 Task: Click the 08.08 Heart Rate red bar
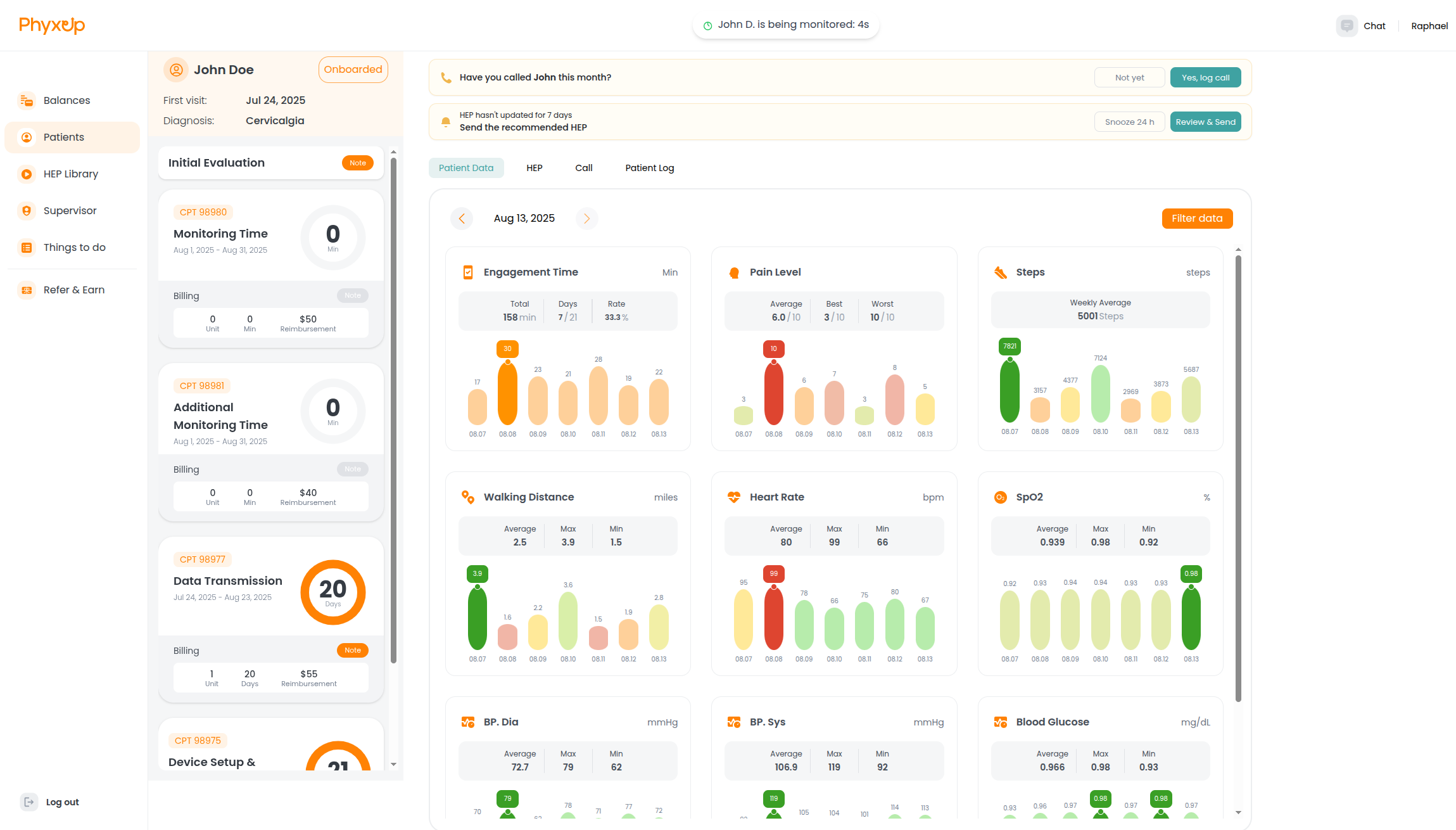tap(773, 617)
